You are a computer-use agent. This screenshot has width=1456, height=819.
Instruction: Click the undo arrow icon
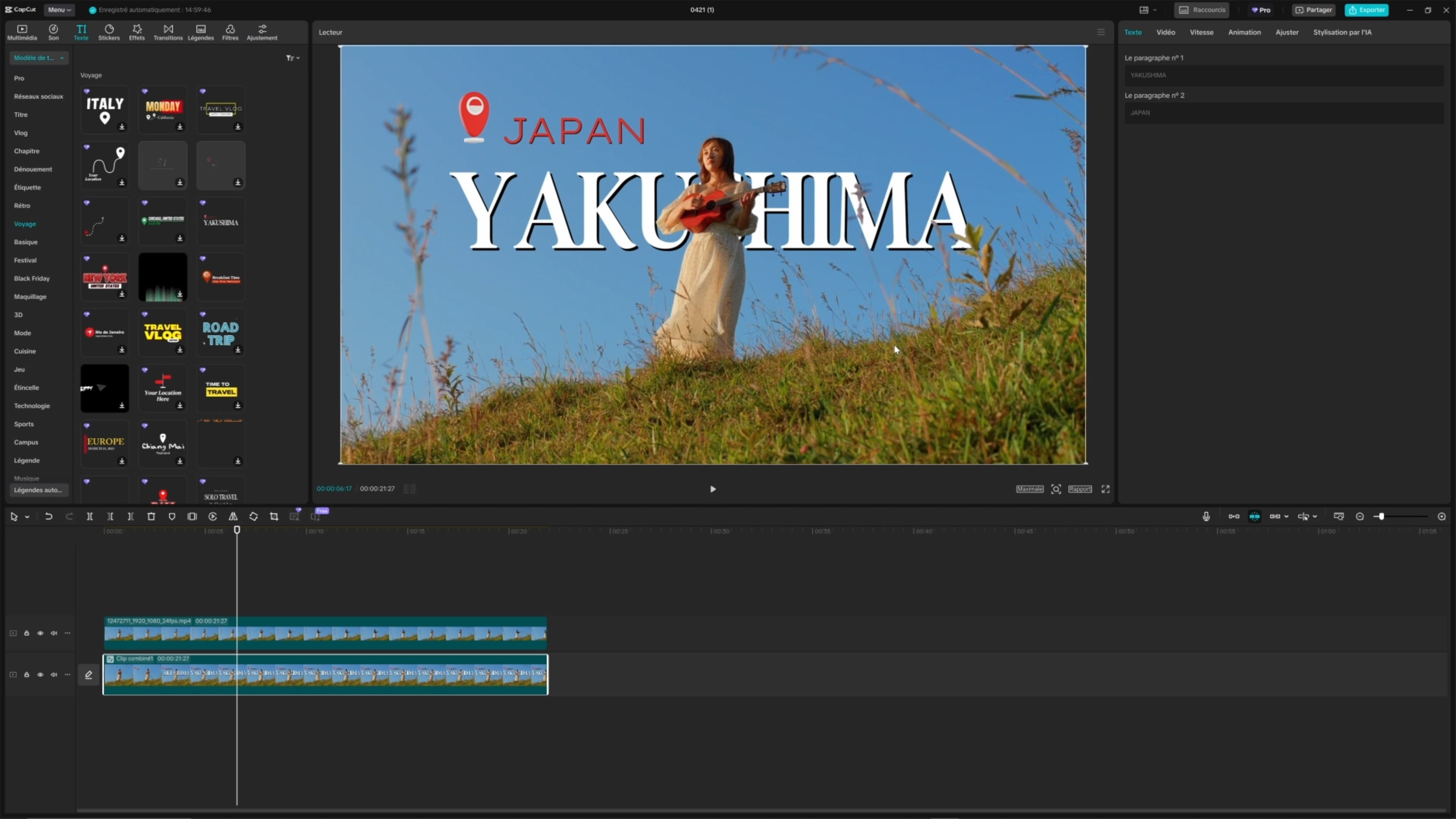(x=49, y=516)
